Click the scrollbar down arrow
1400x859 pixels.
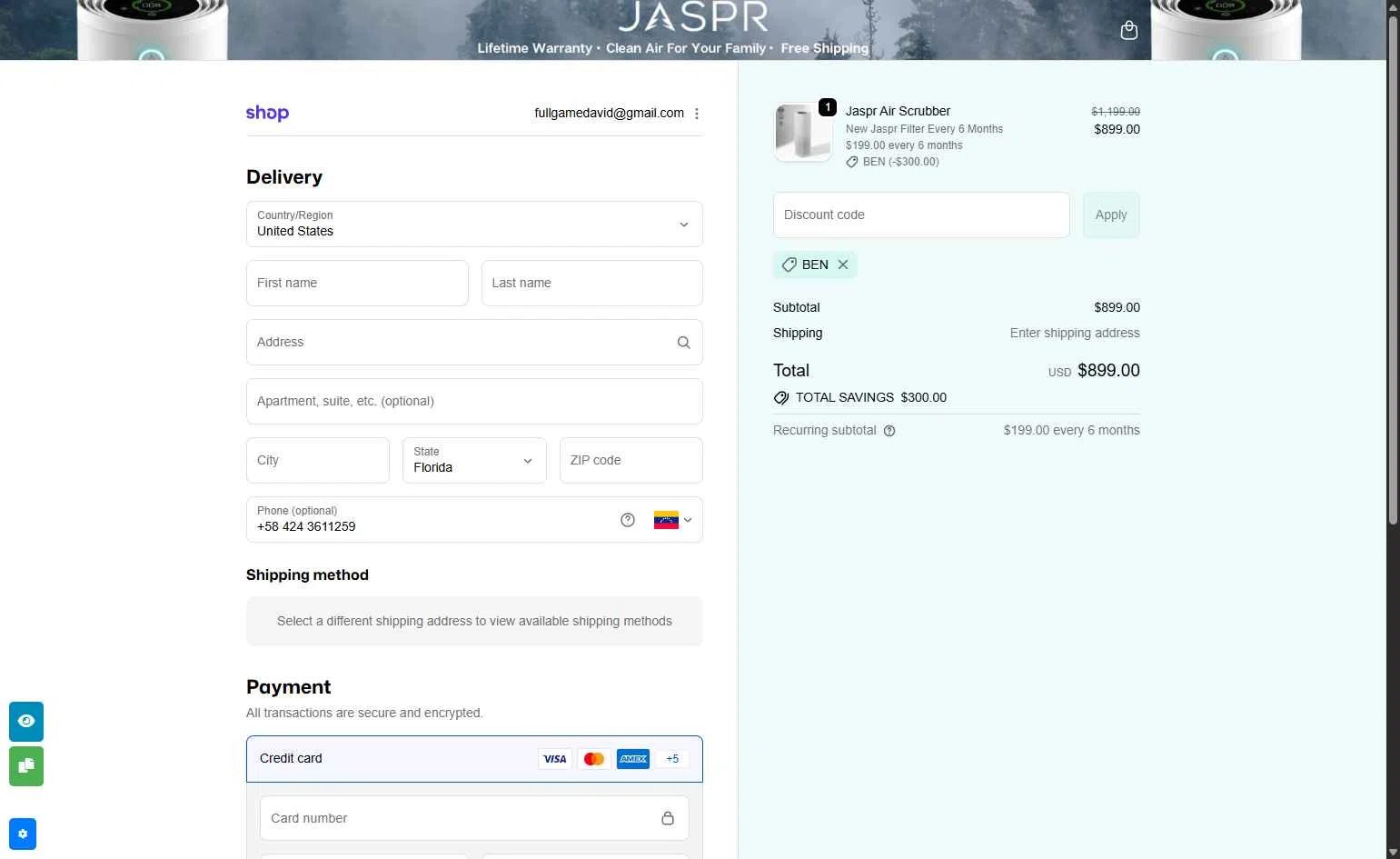[1393, 852]
